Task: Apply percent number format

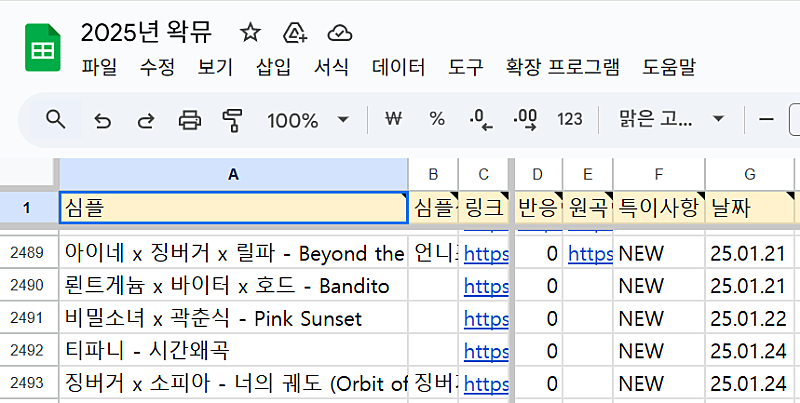Action: [x=437, y=120]
